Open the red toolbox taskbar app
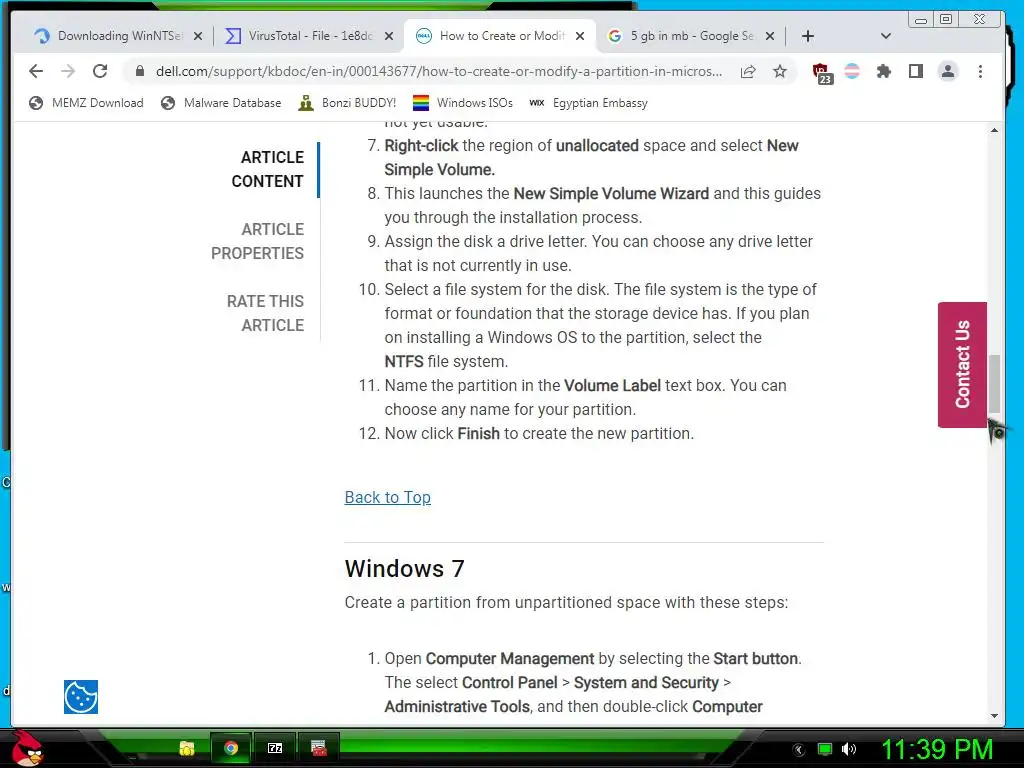Screen dimensions: 1024x768 click(x=319, y=748)
